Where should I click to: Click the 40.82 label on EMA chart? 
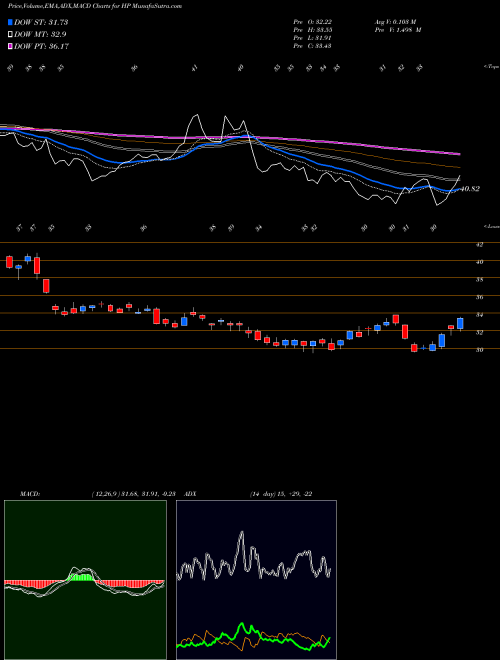click(x=470, y=189)
